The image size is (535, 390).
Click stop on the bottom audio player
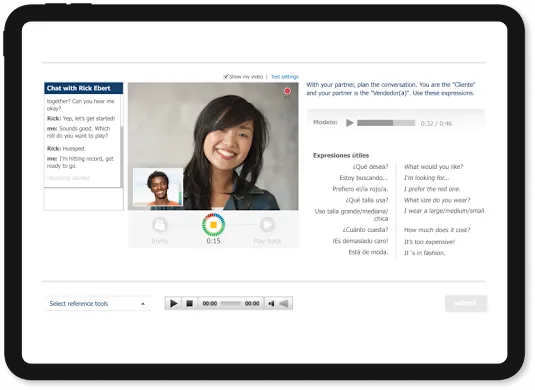[x=190, y=303]
